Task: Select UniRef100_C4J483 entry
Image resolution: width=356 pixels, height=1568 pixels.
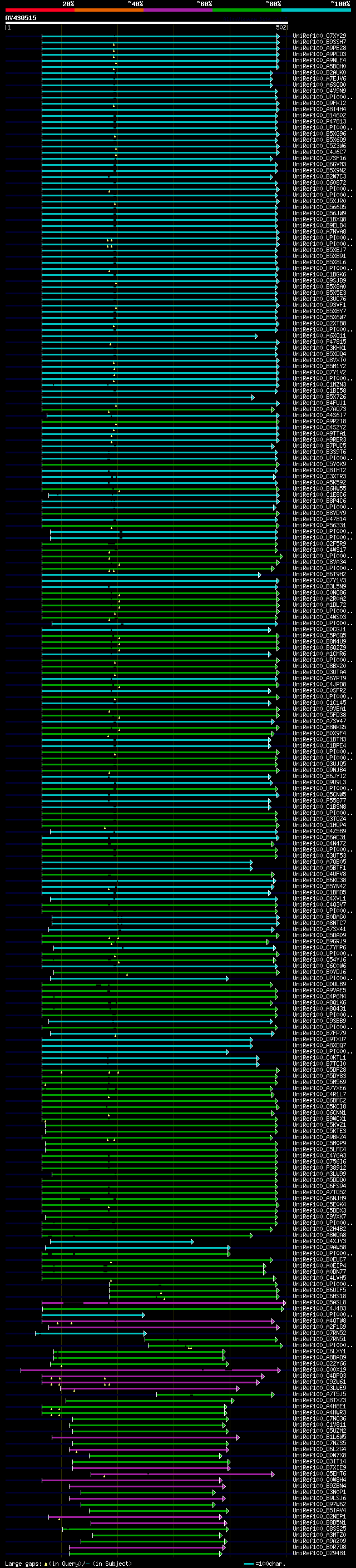Action: click(319, 1309)
